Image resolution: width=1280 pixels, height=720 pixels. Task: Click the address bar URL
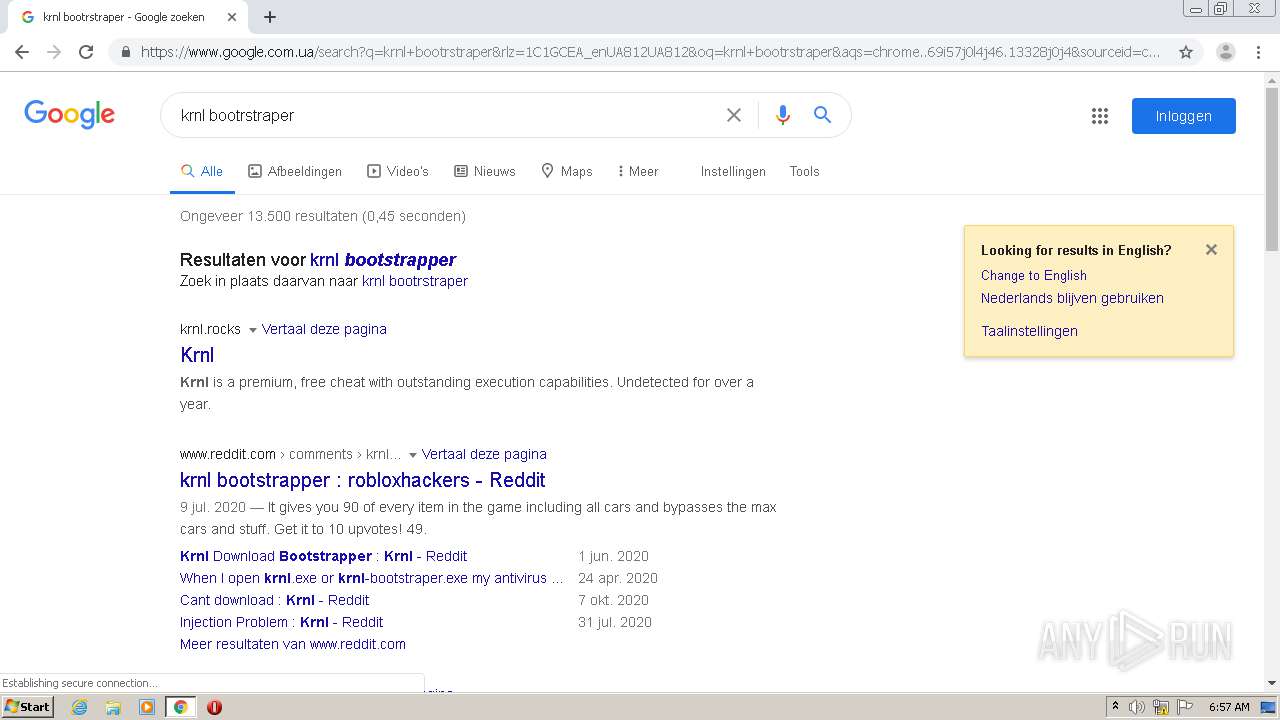(650, 52)
